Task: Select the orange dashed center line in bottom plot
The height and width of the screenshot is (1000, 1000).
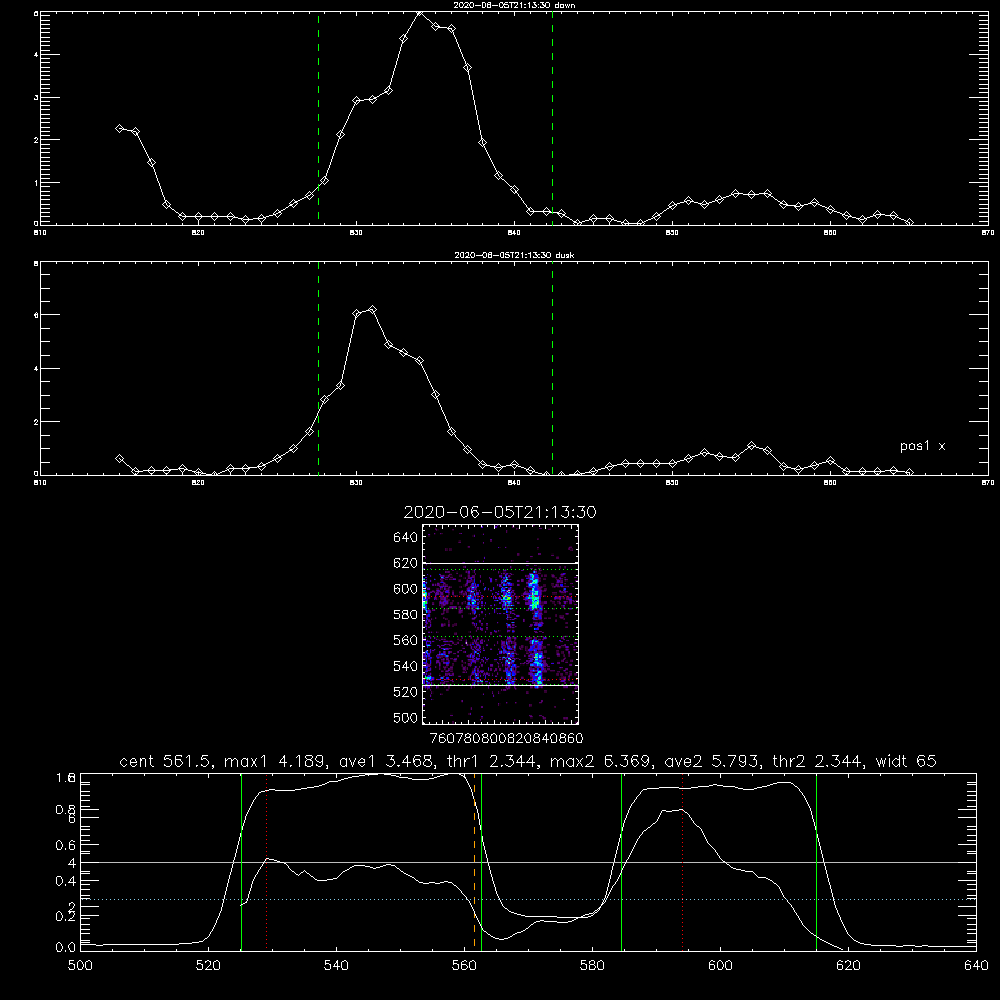Action: 474,862
